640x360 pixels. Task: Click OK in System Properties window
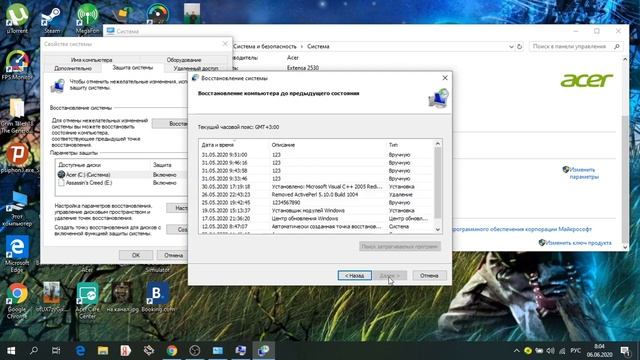coord(136,255)
